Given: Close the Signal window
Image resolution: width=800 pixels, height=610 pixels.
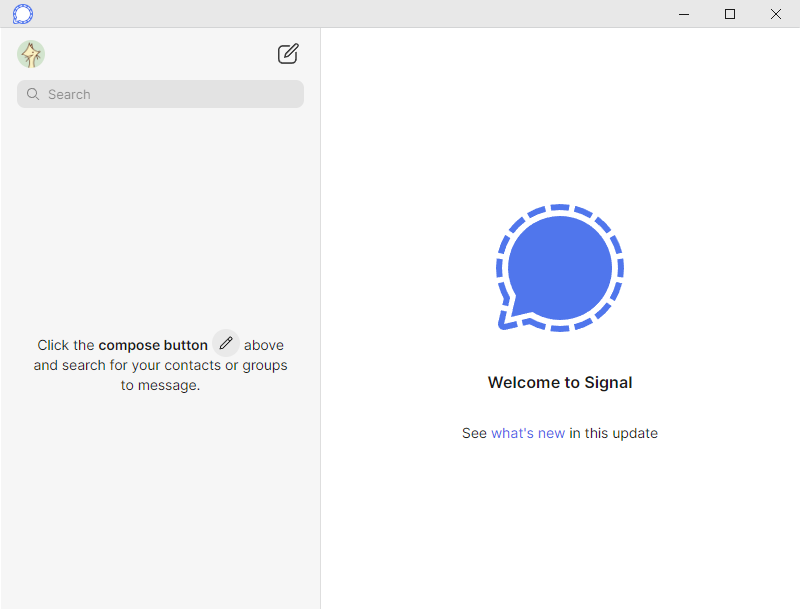Looking at the screenshot, I should tap(776, 14).
